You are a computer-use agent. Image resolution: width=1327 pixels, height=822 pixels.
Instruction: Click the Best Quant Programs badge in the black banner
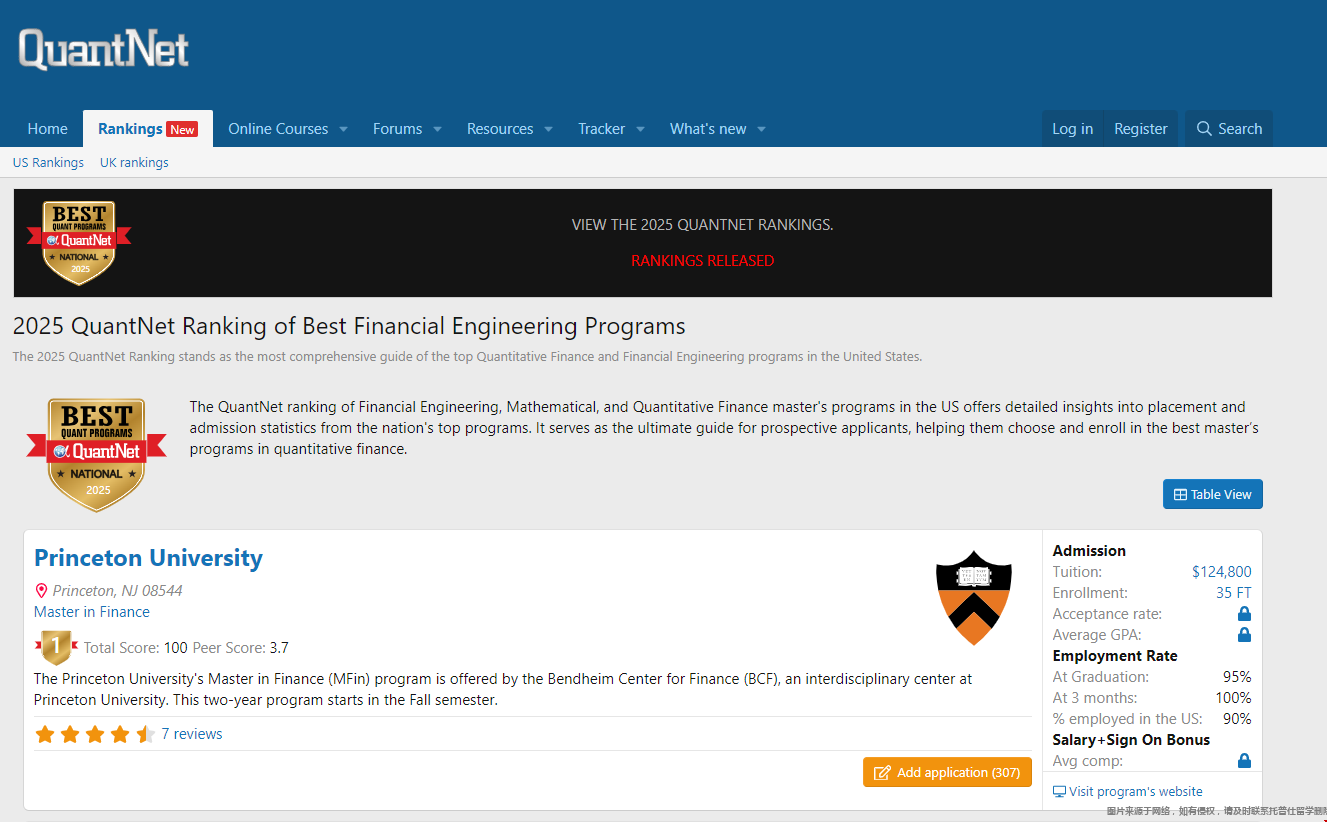tap(79, 243)
